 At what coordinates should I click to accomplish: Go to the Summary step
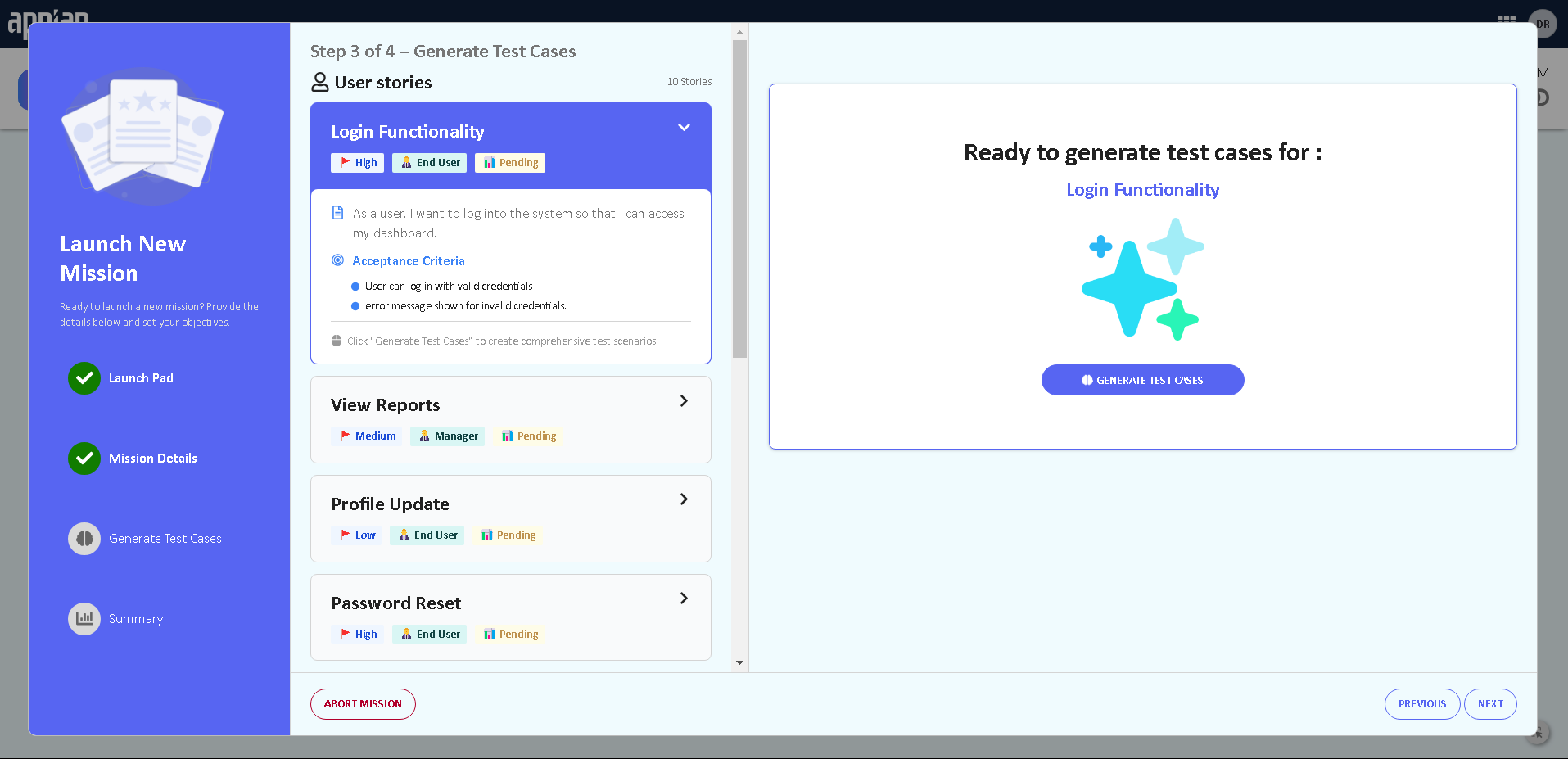point(136,619)
